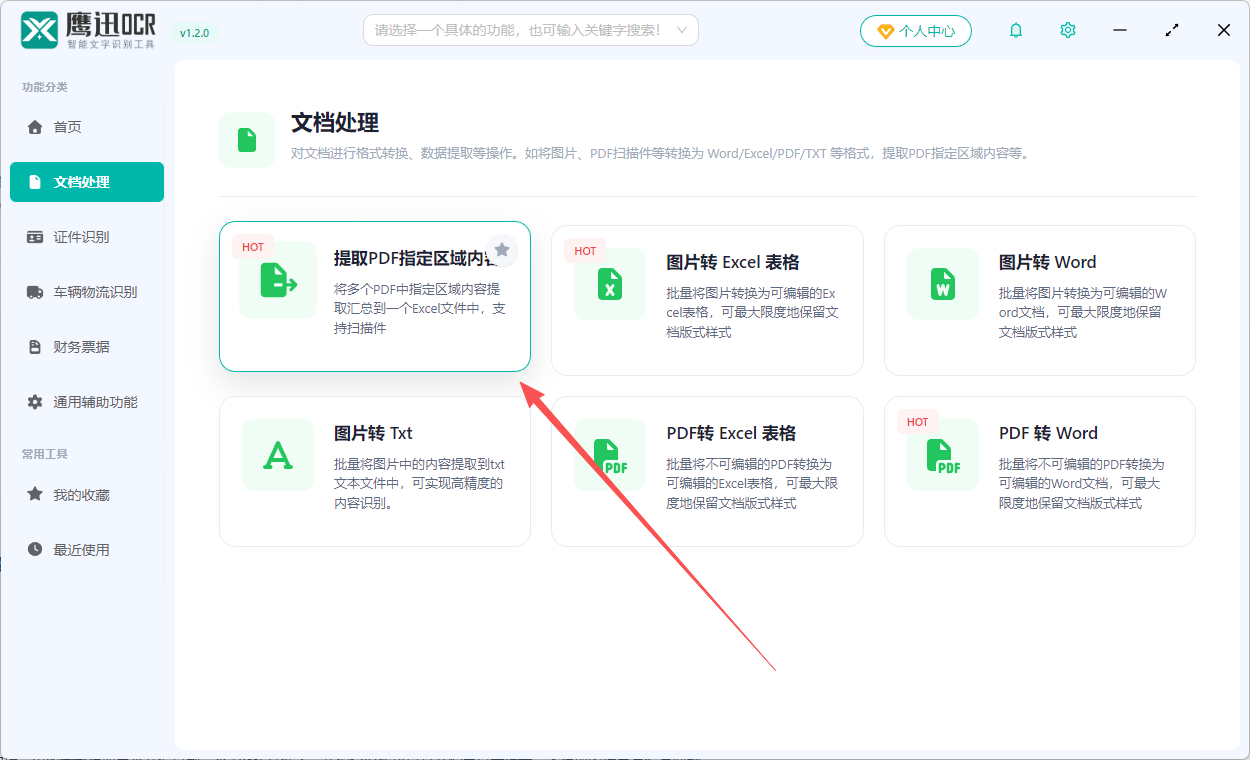Open the settings gear icon
This screenshot has width=1250, height=760.
coord(1067,30)
